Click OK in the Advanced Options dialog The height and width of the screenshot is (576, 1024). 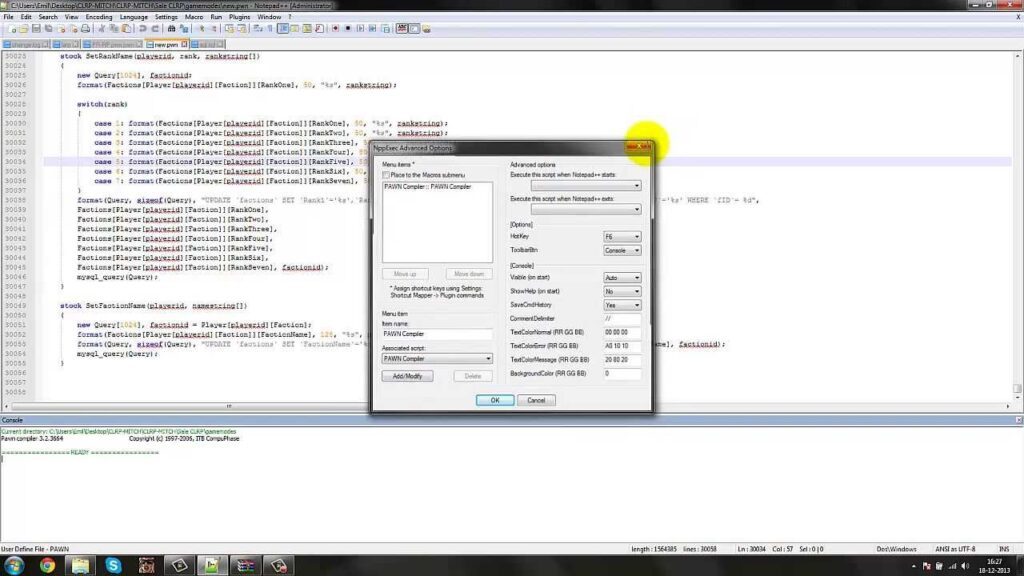point(494,400)
